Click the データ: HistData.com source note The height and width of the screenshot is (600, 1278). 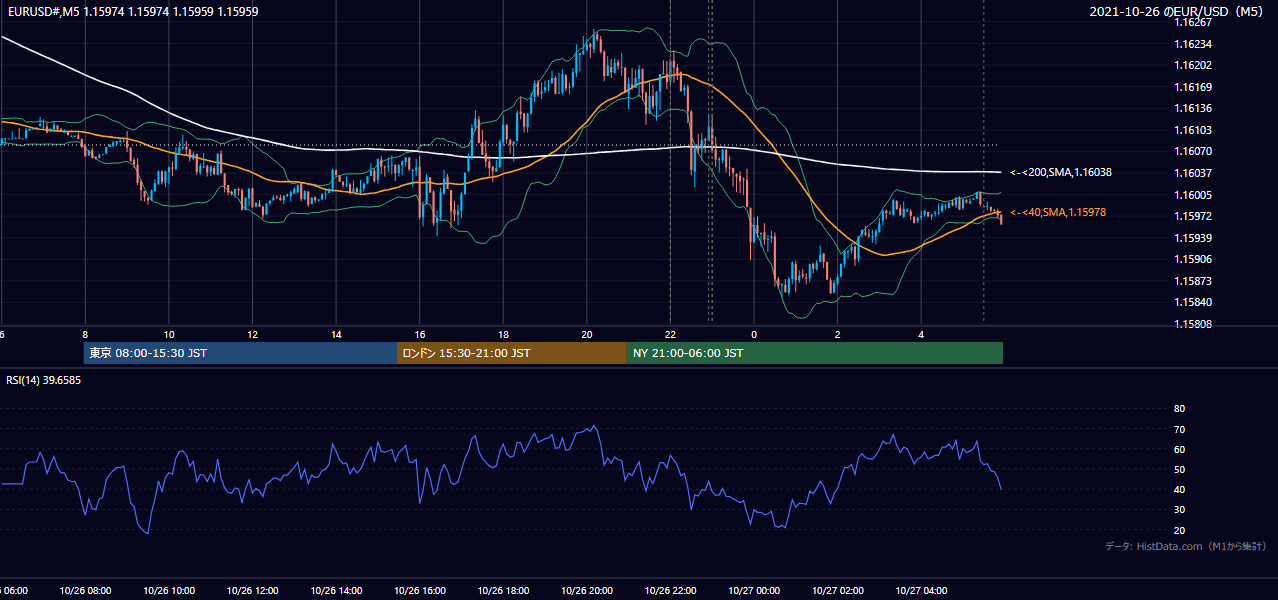1185,546
